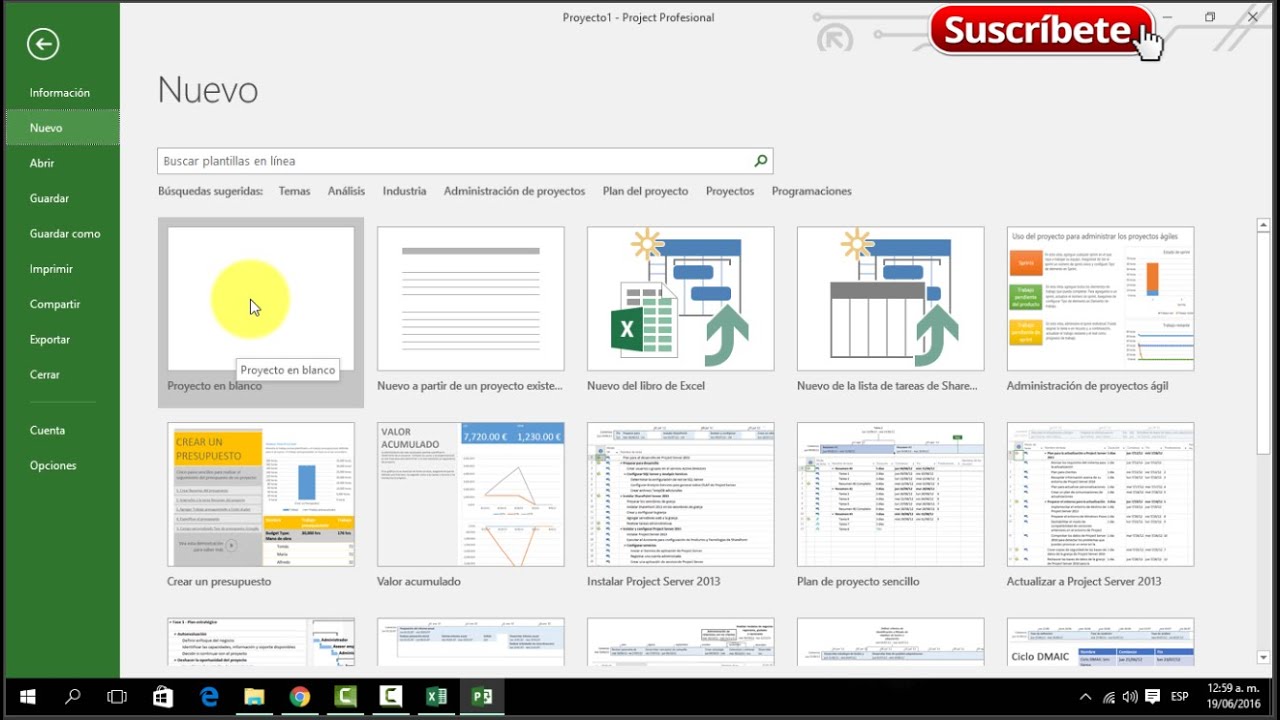Select Guardar in the sidebar

coord(60,198)
